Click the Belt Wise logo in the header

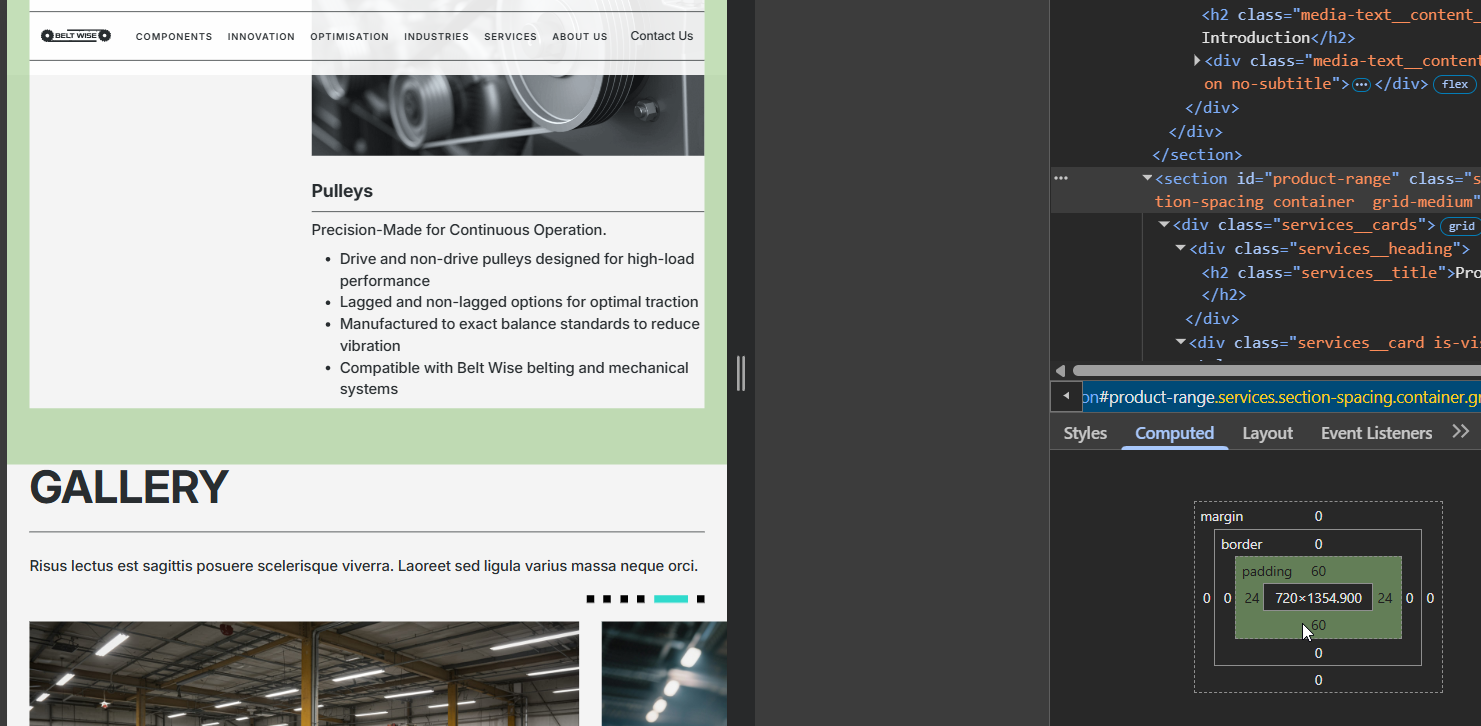(76, 36)
